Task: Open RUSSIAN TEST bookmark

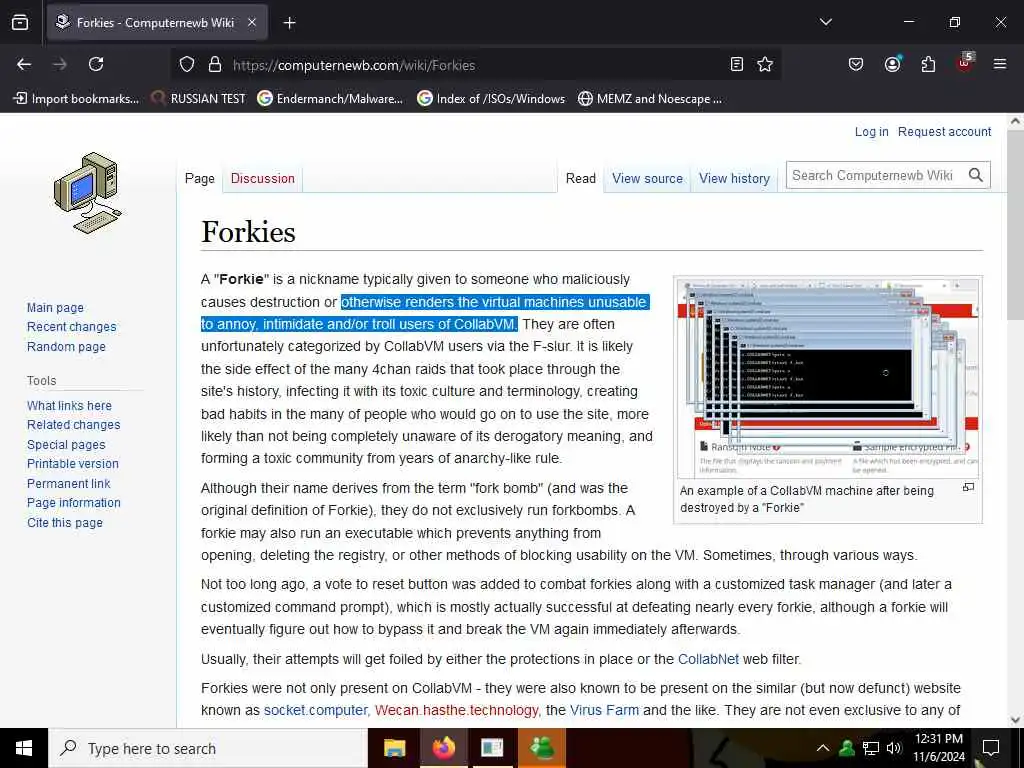Action: pos(198,99)
